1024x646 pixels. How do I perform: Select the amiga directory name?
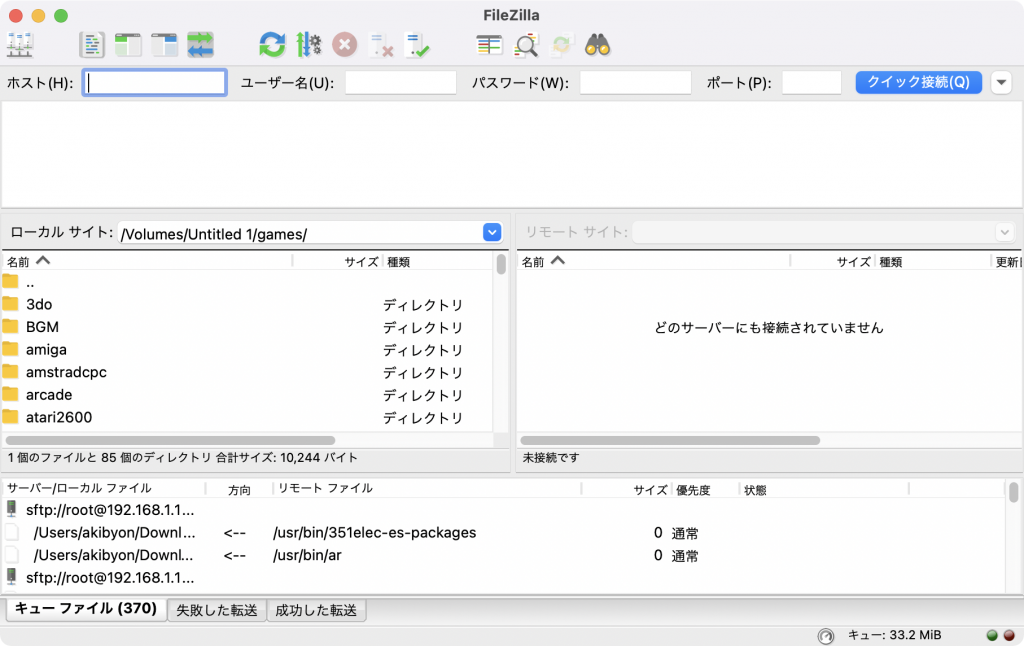pyautogui.click(x=46, y=349)
